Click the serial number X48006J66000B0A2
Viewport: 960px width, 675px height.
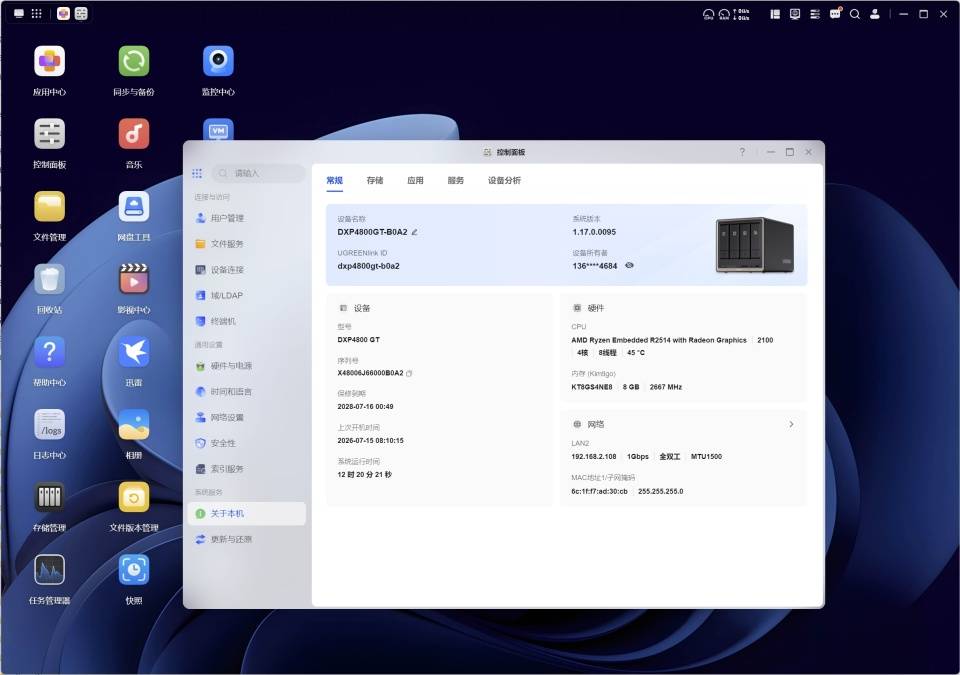click(370, 373)
